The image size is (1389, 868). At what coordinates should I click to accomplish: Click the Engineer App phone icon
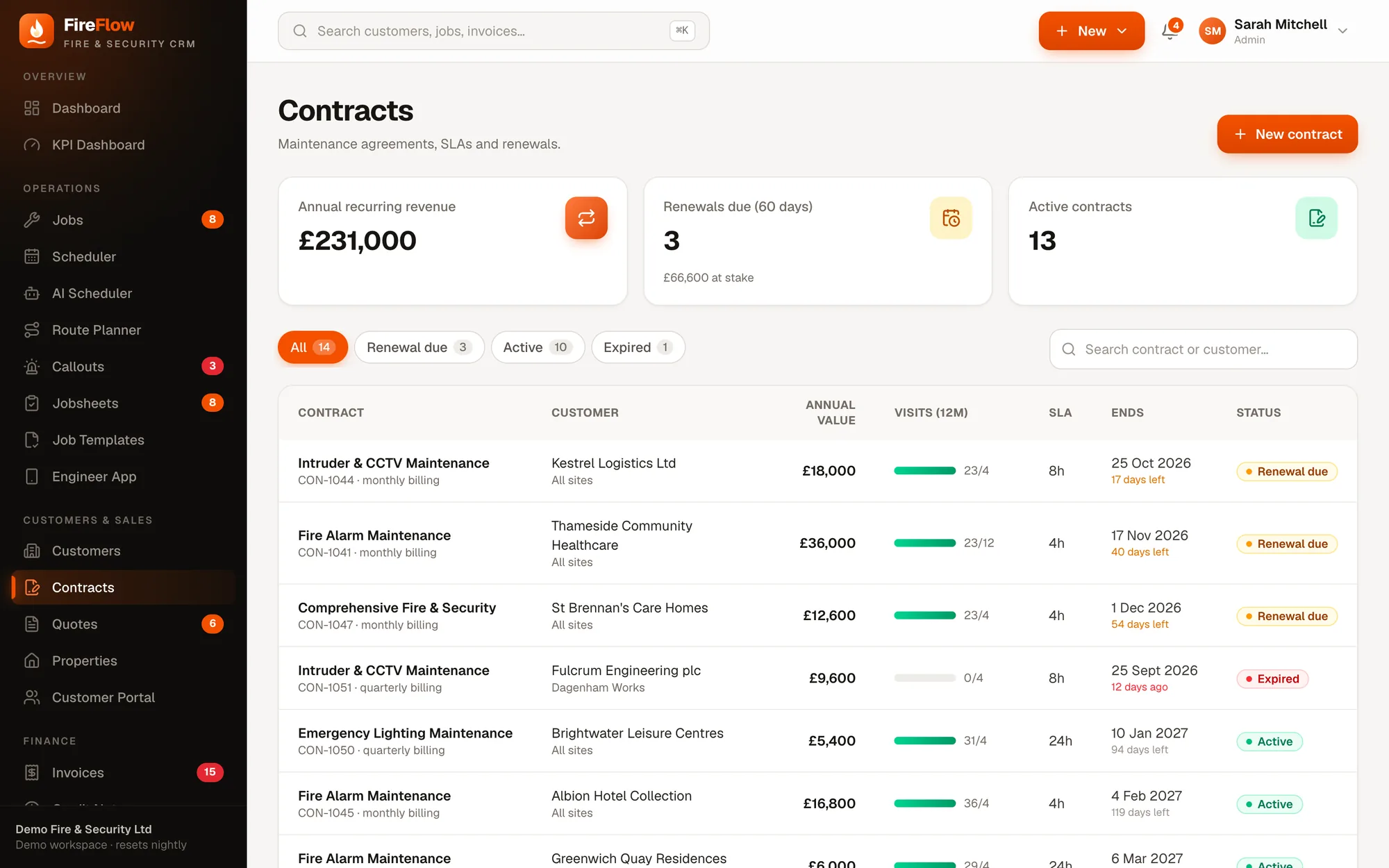click(x=32, y=477)
